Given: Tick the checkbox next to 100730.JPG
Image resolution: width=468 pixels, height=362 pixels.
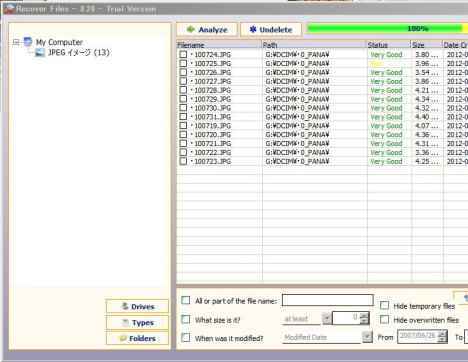Looking at the screenshot, I should [x=183, y=108].
